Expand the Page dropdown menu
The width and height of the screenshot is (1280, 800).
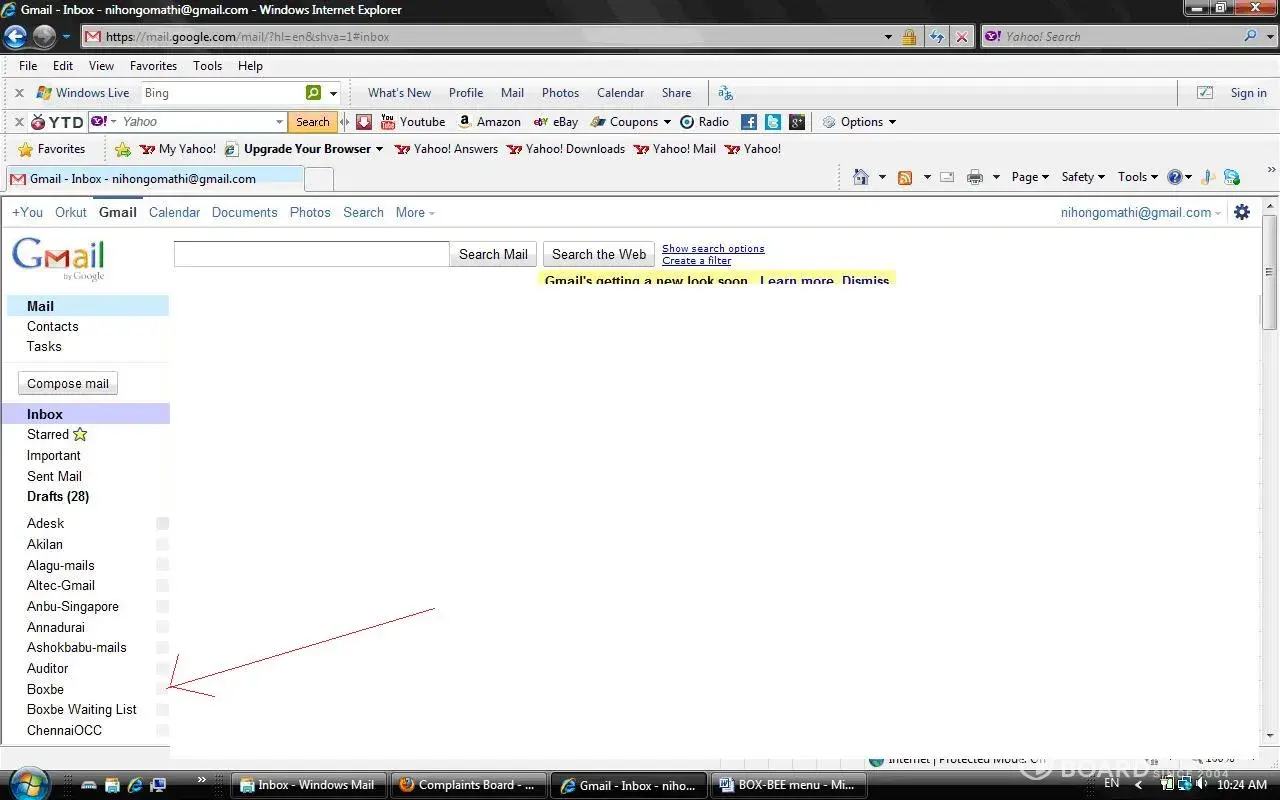pyautogui.click(x=1030, y=177)
